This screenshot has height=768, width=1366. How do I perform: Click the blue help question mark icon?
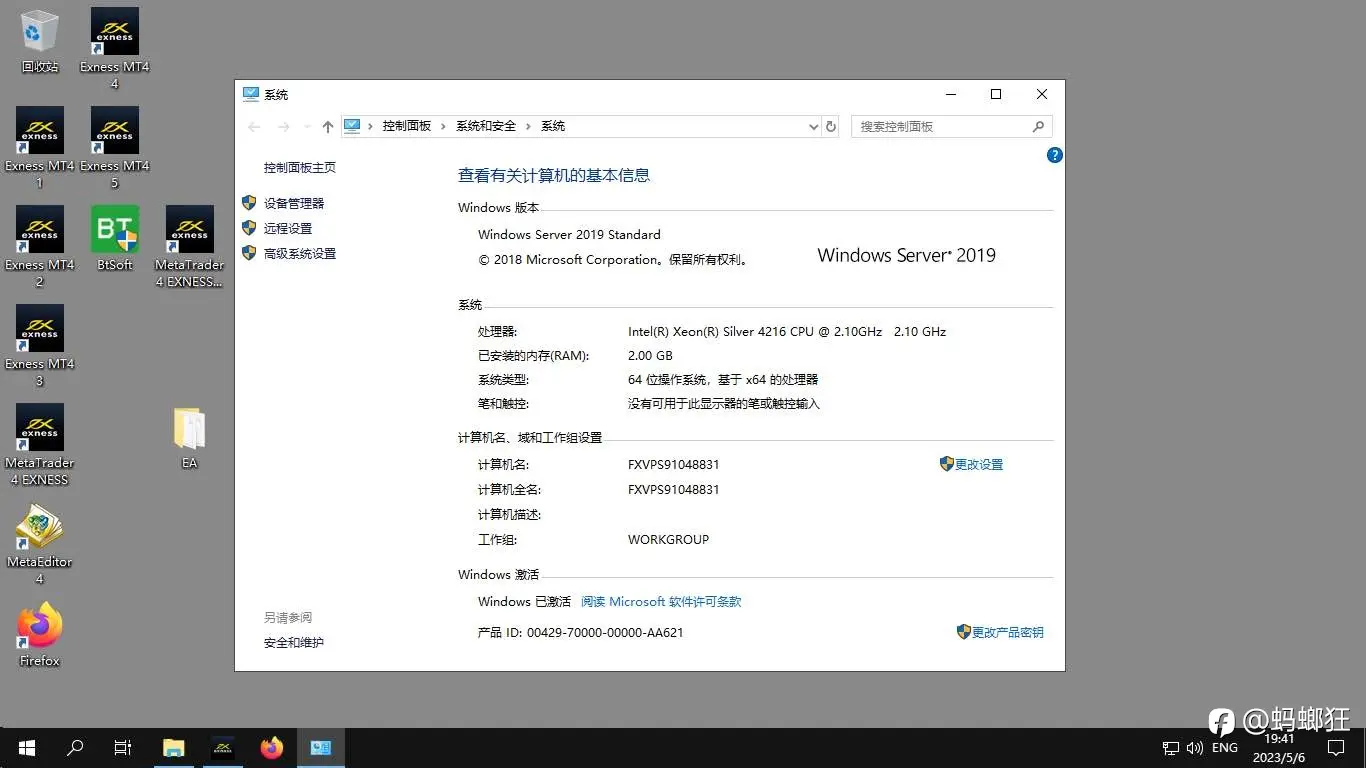click(x=1054, y=155)
